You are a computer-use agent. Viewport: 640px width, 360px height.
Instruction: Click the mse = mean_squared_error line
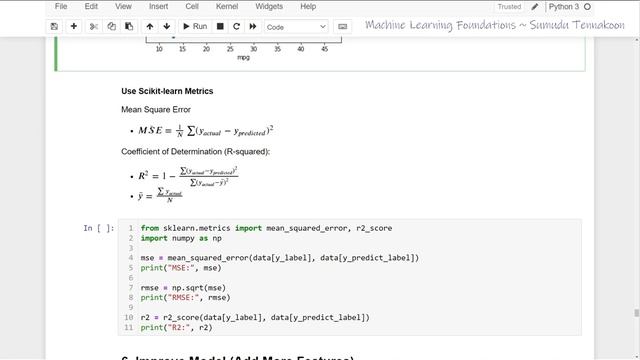pos(280,258)
